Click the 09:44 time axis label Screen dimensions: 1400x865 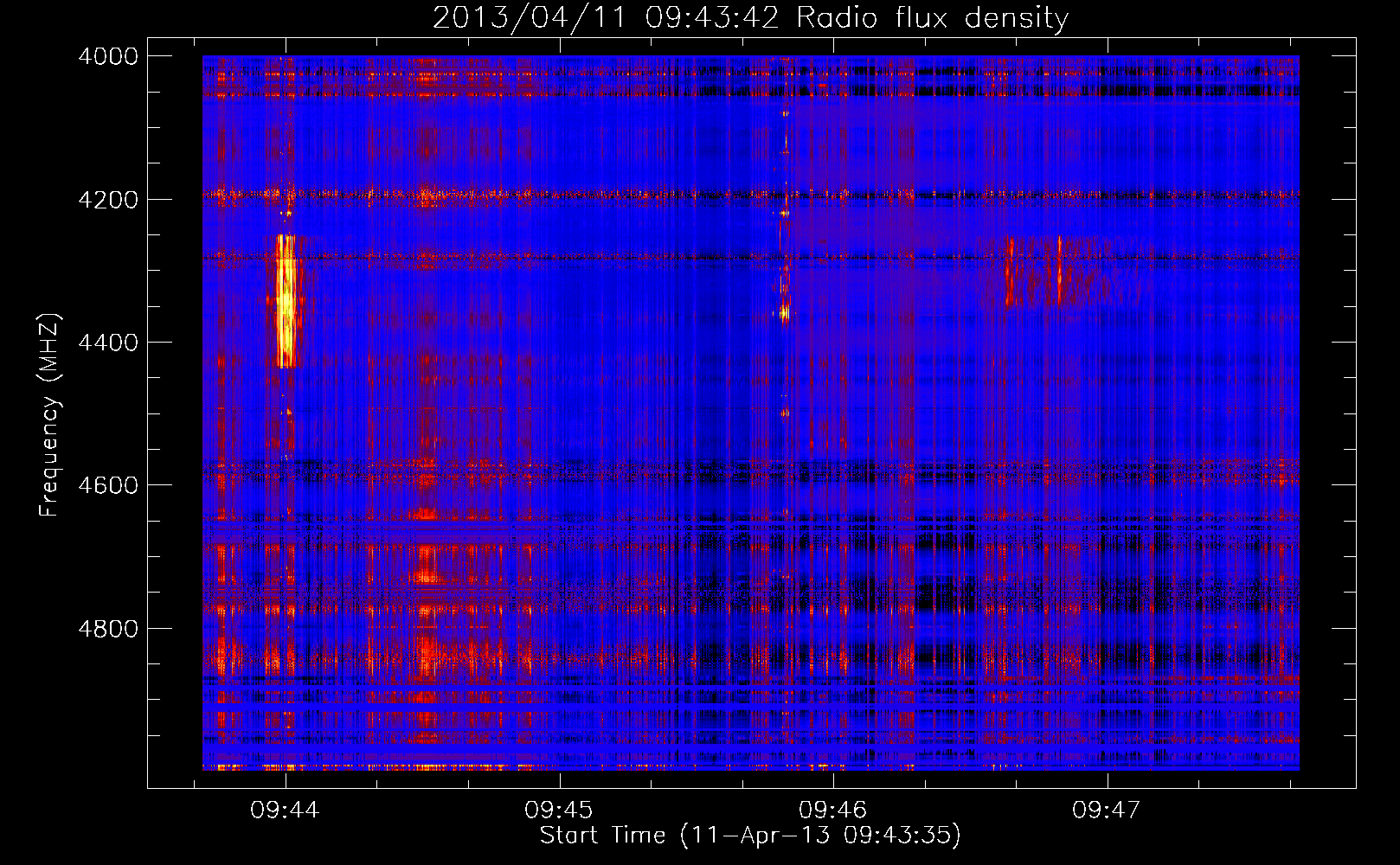tap(285, 810)
